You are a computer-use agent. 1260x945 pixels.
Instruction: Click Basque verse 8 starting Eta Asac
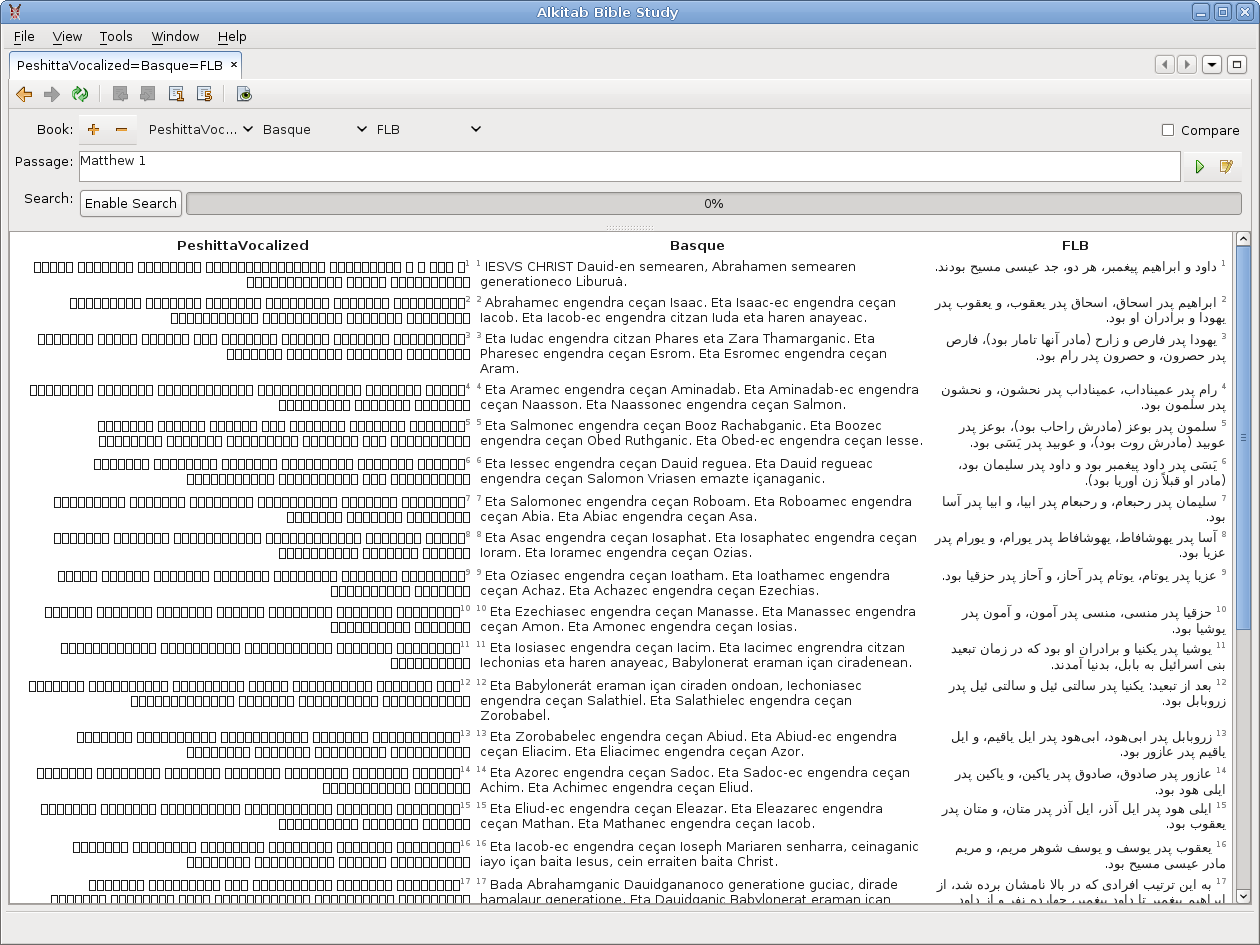(697, 545)
